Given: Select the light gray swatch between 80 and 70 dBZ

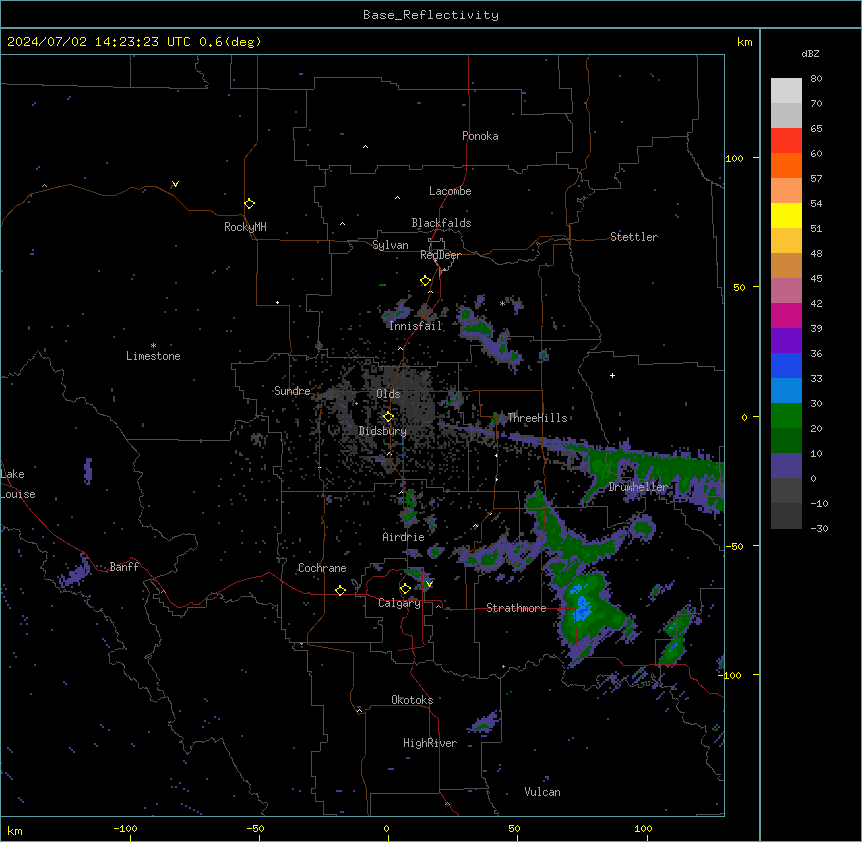Looking at the screenshot, I should [x=786, y=91].
